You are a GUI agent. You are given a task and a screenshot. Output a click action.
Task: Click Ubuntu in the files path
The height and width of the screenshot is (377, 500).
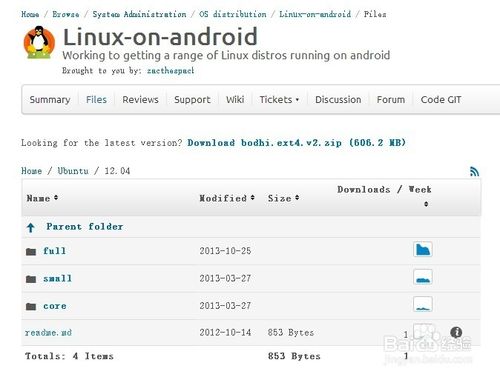click(x=73, y=171)
